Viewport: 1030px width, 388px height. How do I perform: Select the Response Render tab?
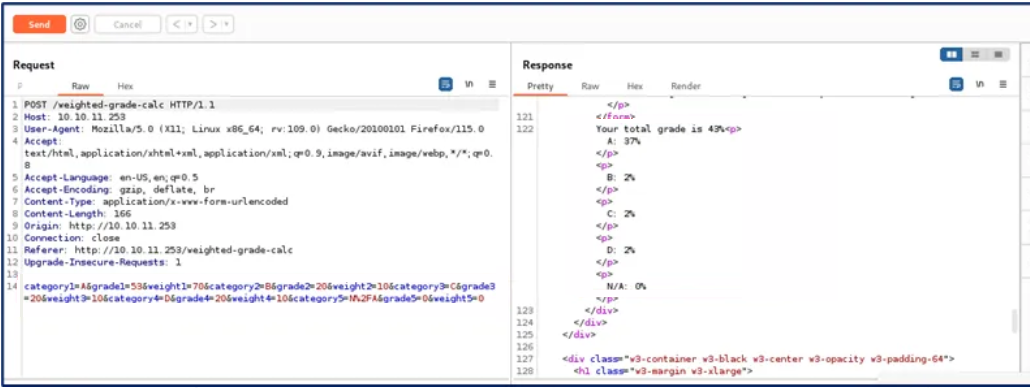[x=686, y=86]
